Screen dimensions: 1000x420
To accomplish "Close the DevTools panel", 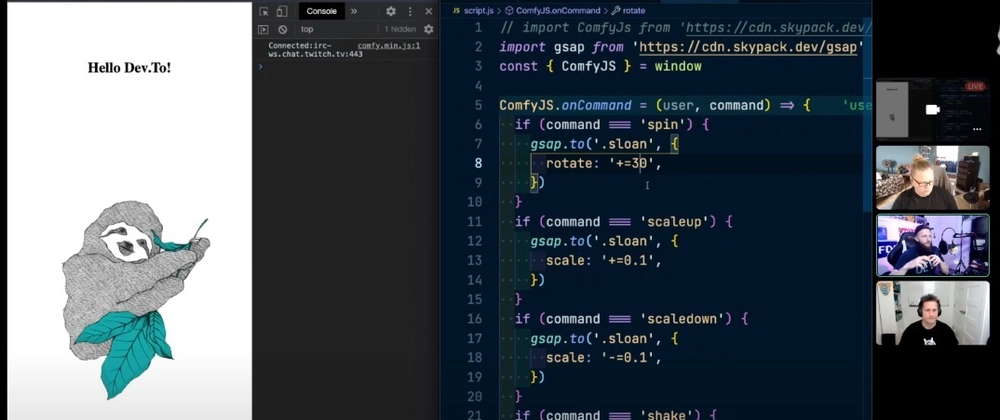I will [x=428, y=11].
